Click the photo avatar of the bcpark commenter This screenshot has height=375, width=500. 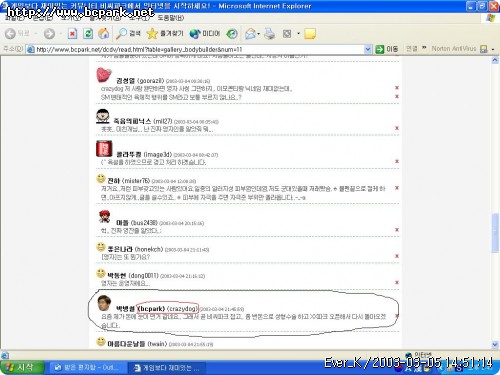104,303
